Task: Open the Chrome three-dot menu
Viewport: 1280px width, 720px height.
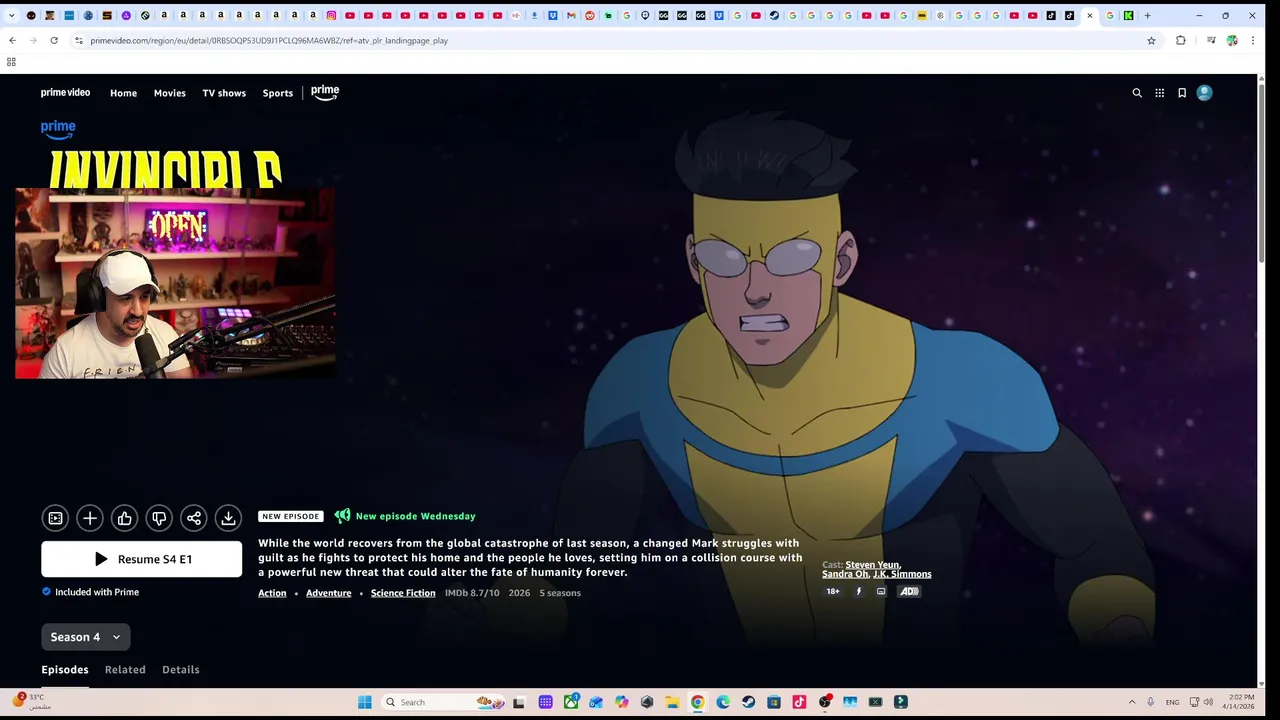Action: coord(1253,40)
